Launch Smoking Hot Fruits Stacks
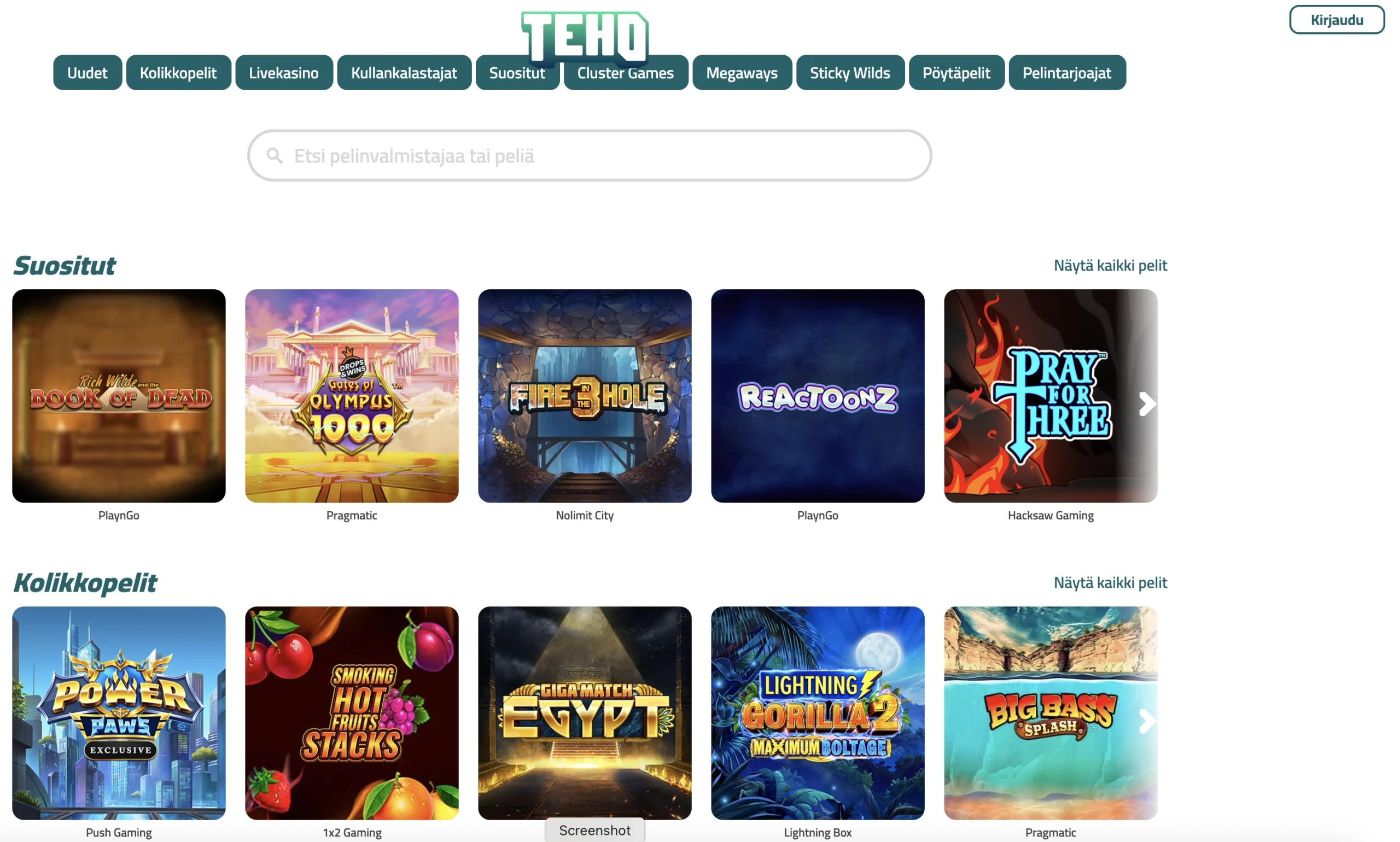This screenshot has width=1400, height=842. coord(351,712)
